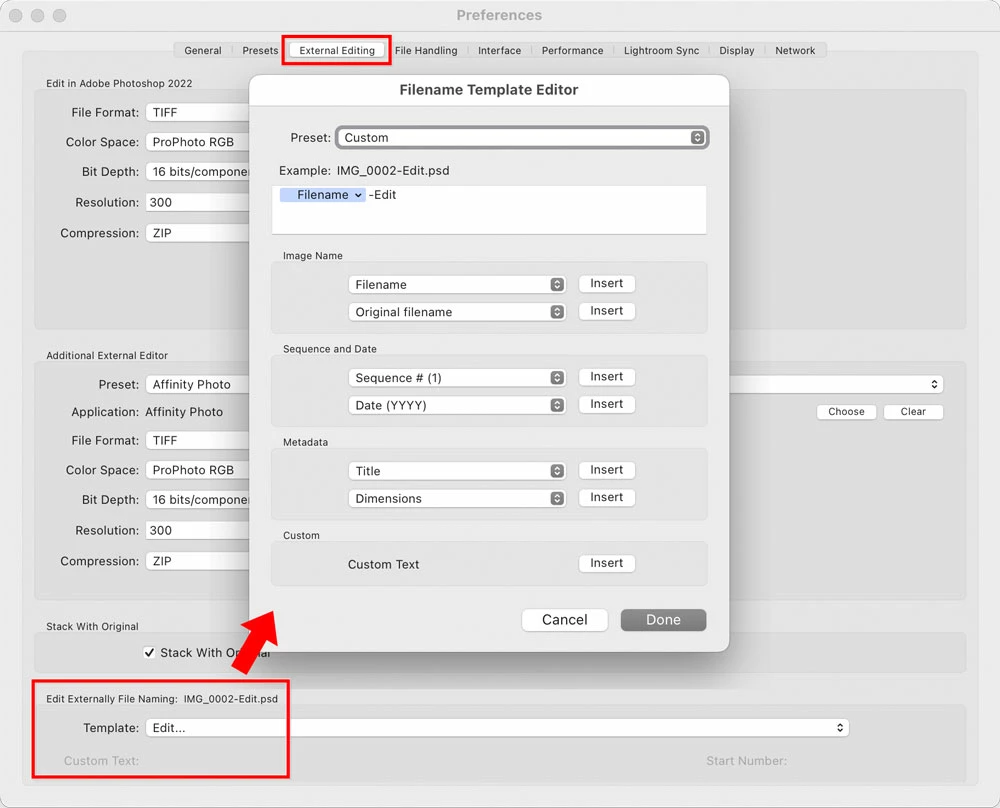
Task: Insert the Filename token
Action: click(x=607, y=283)
